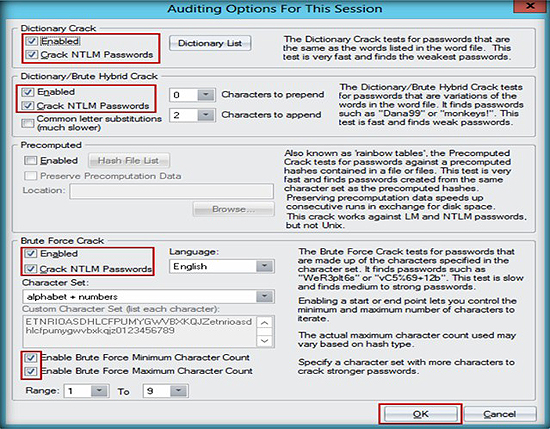Toggle Enable Brute Force Minimum Character Count

pos(31,358)
